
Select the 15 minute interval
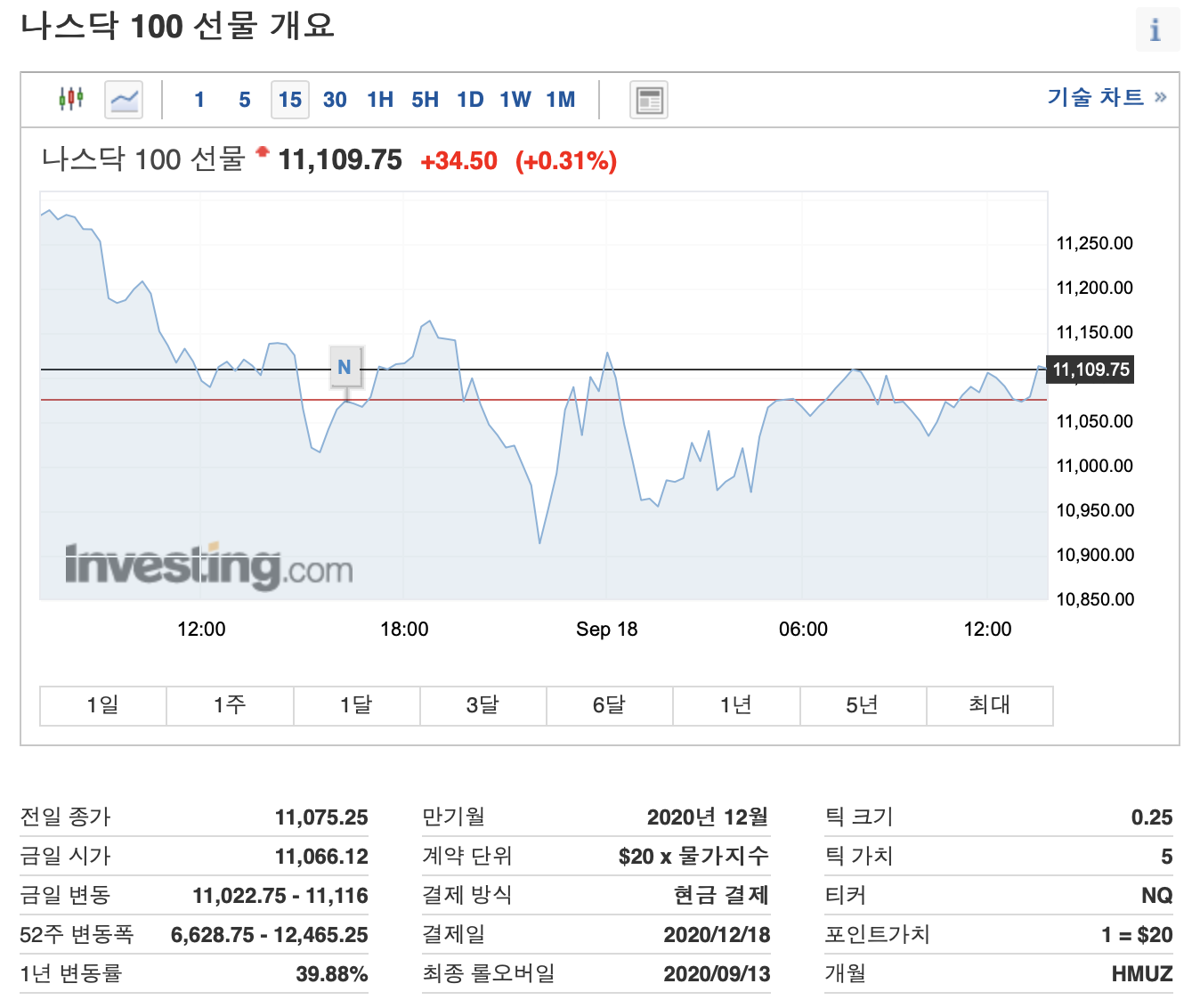[x=290, y=100]
